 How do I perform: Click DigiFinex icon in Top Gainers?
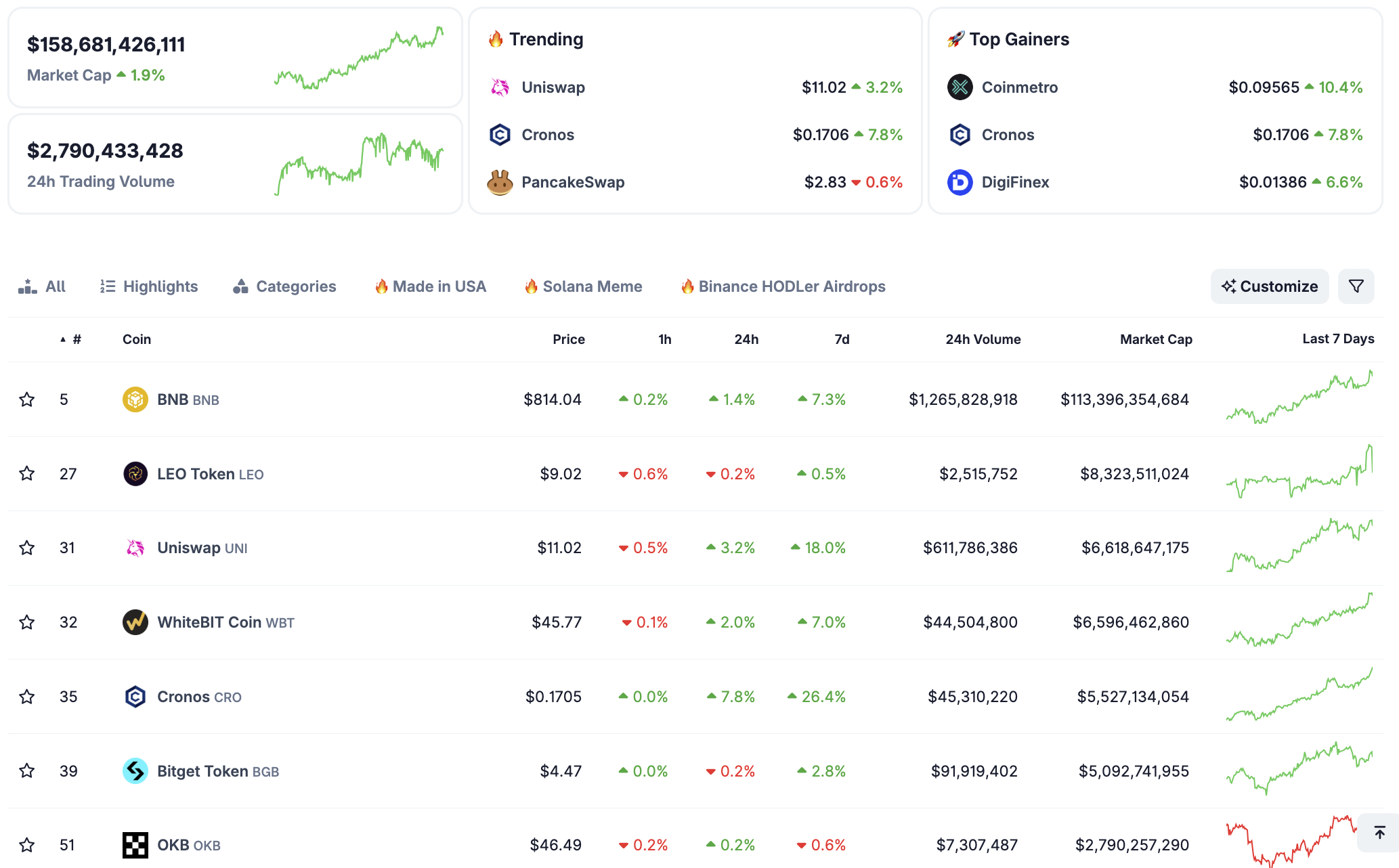[x=960, y=182]
